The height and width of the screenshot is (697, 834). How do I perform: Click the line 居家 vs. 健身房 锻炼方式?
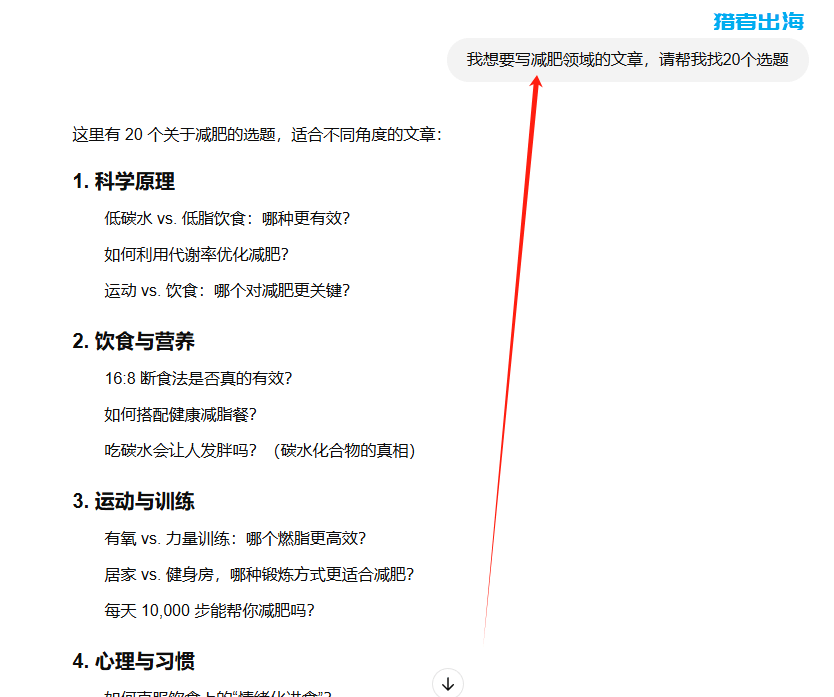[x=259, y=575]
